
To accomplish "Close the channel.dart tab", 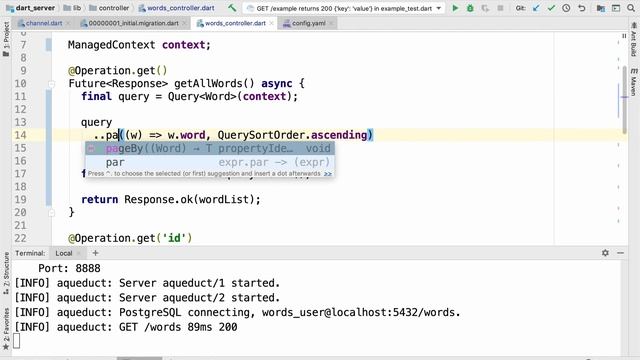I will [68, 23].
